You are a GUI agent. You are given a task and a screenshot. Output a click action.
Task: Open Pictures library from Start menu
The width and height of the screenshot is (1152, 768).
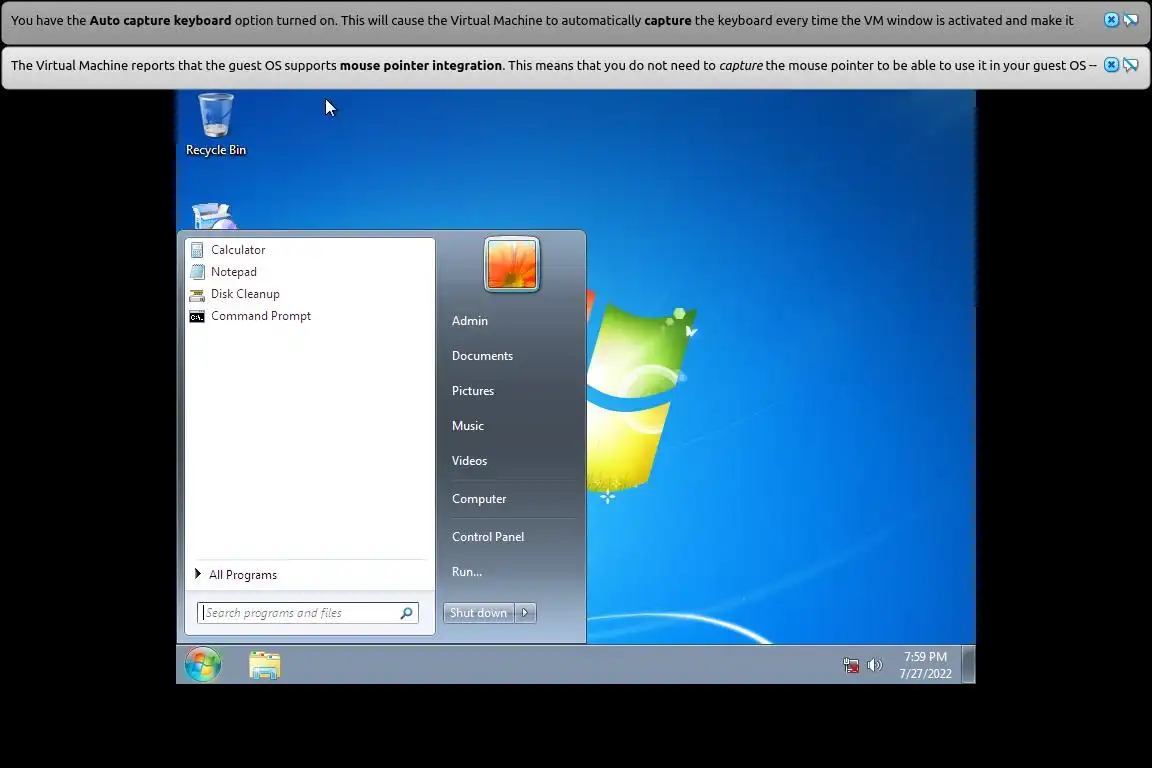pos(472,391)
